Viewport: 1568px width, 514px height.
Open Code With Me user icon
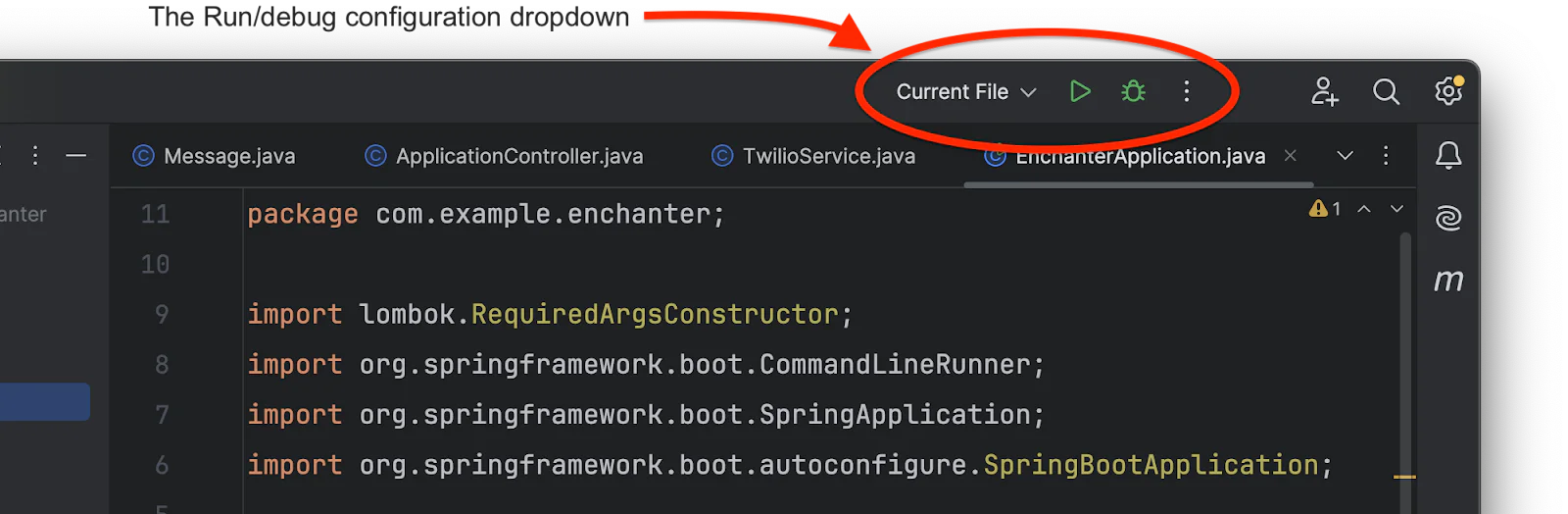[x=1324, y=91]
